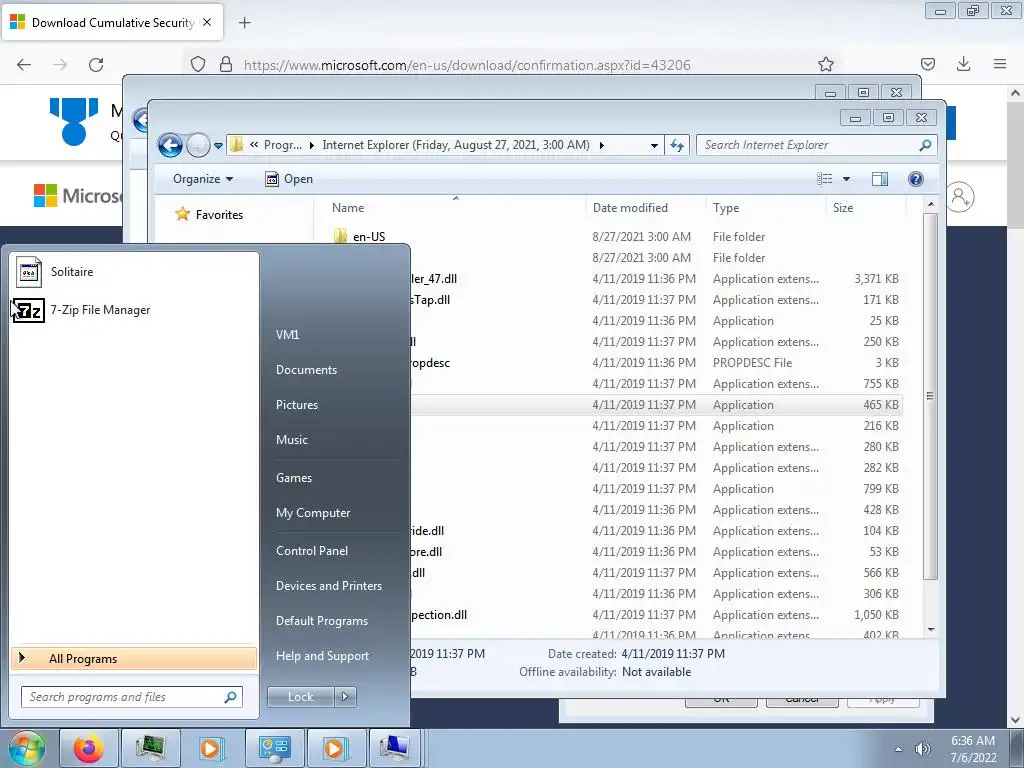
Task: Expand the address bar history dropdown
Action: click(x=654, y=146)
